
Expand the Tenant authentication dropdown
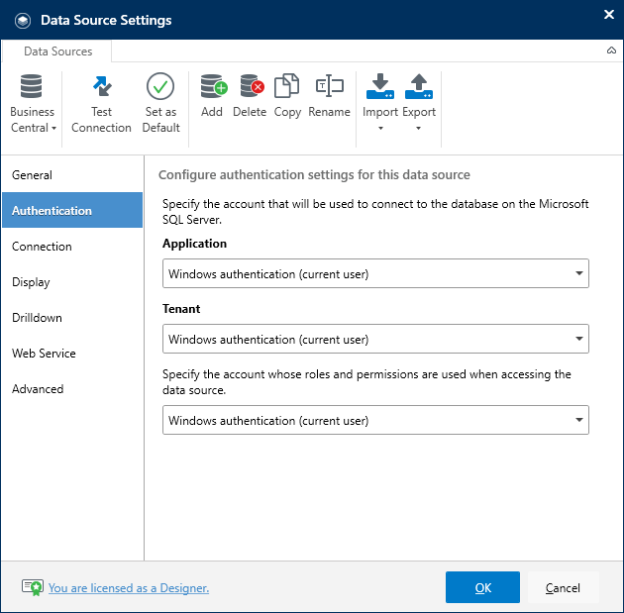(375, 339)
